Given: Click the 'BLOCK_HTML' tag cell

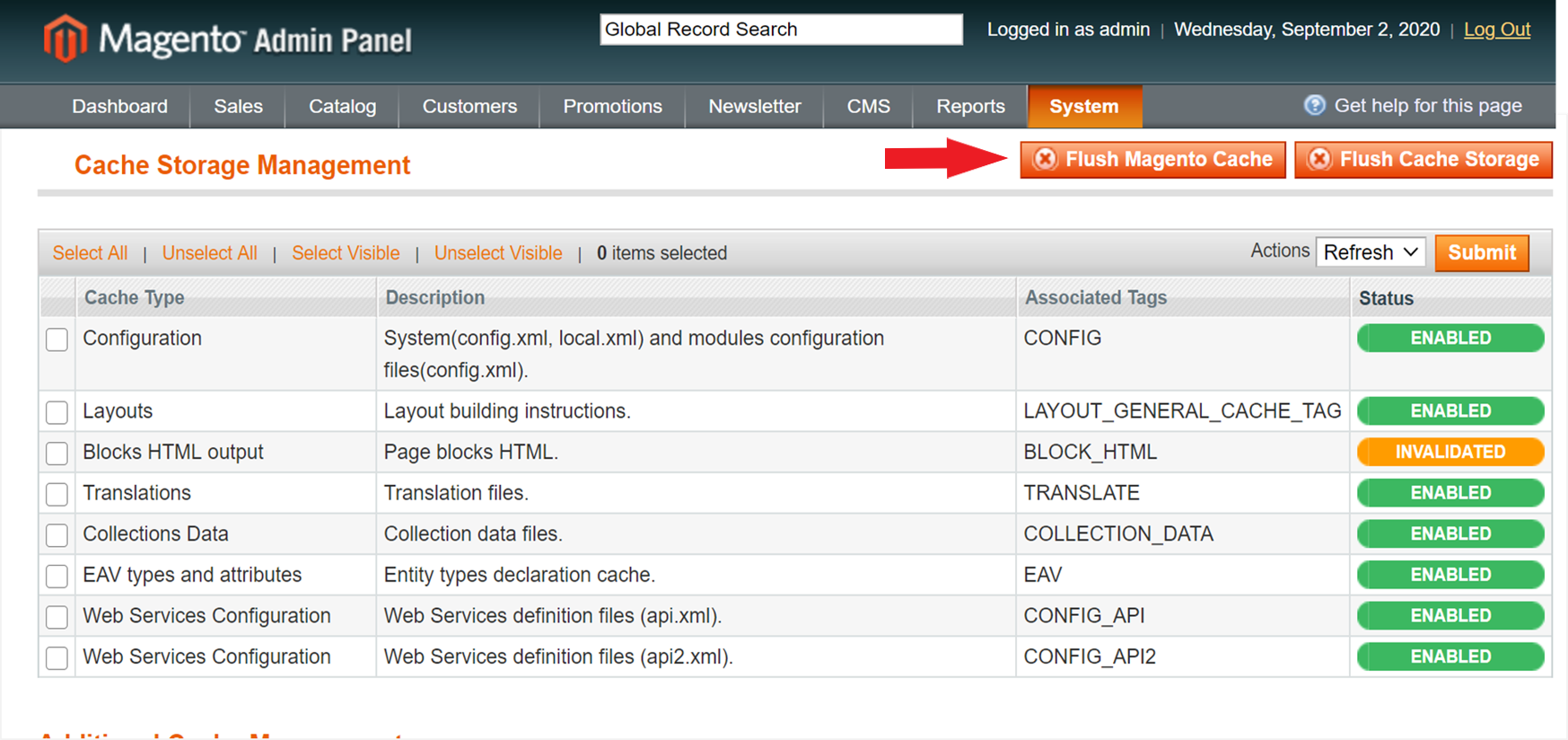Looking at the screenshot, I should pyautogui.click(x=1182, y=452).
